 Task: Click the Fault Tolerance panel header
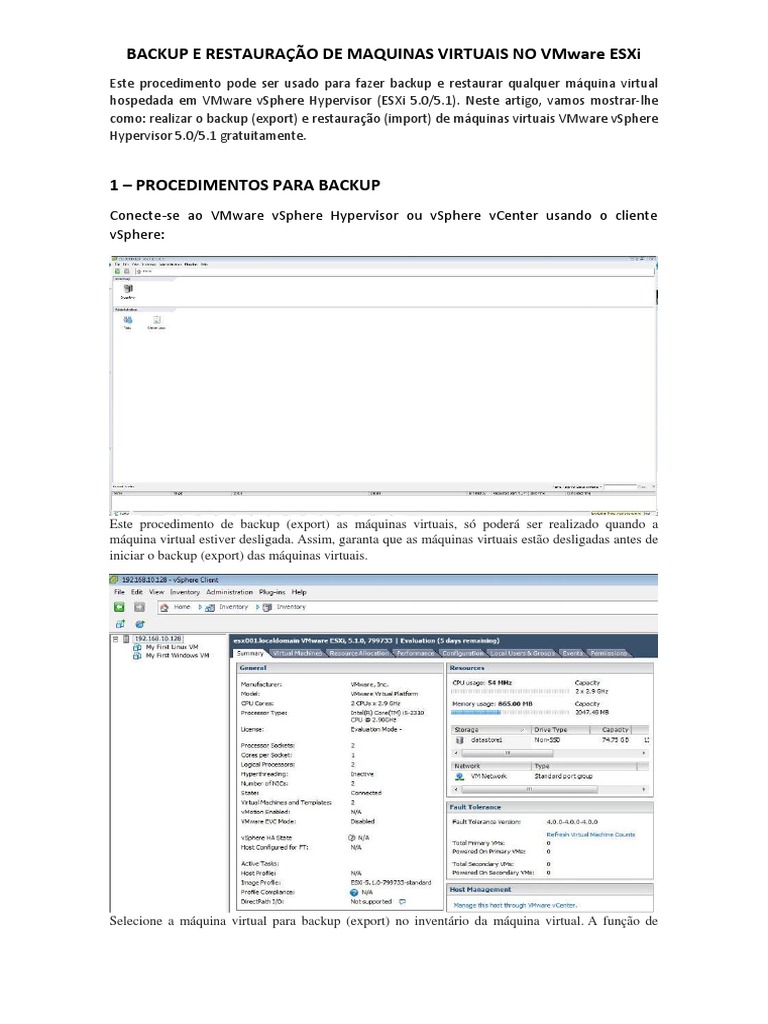550,807
